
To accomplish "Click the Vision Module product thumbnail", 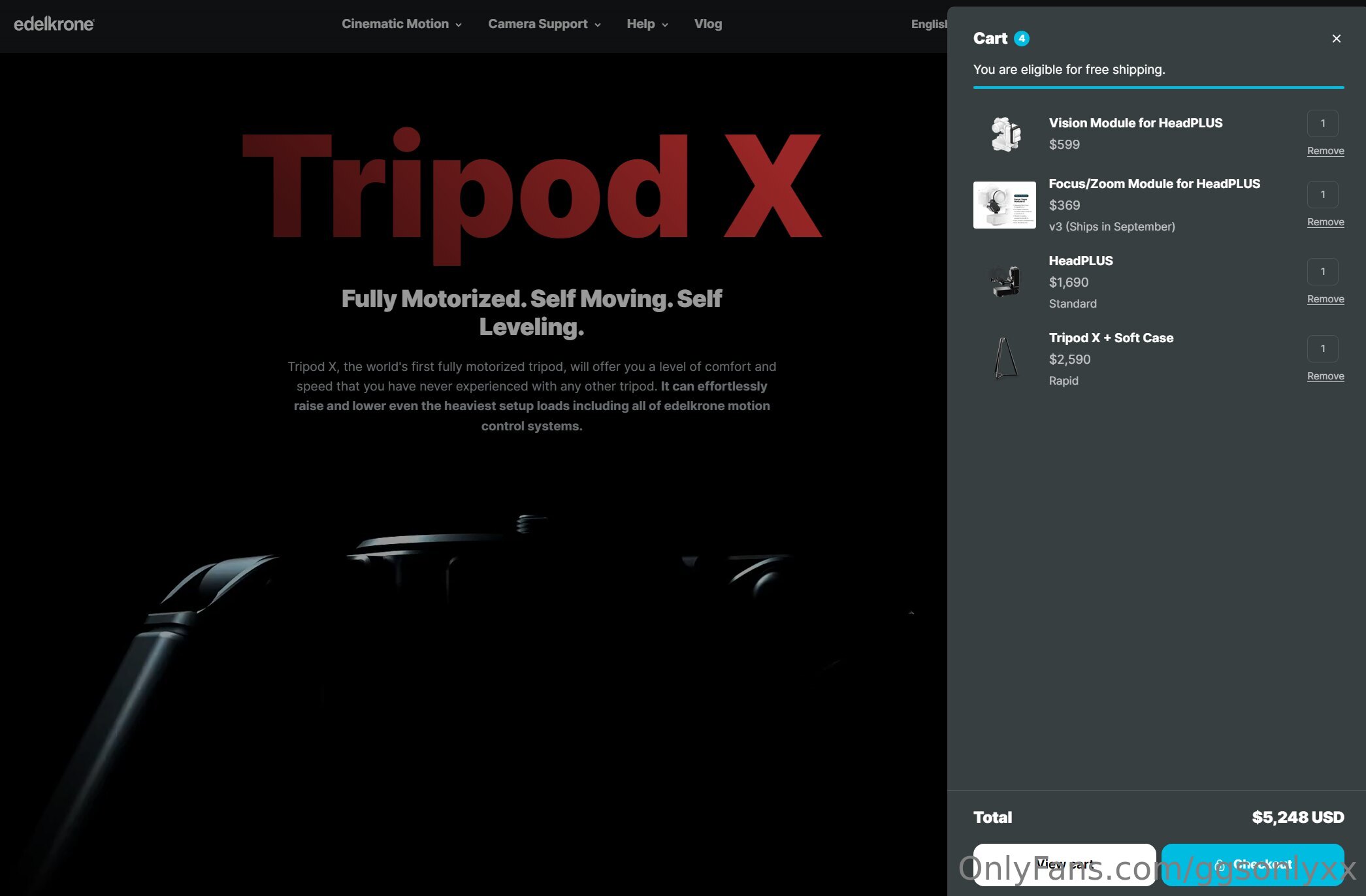I will click(1005, 134).
